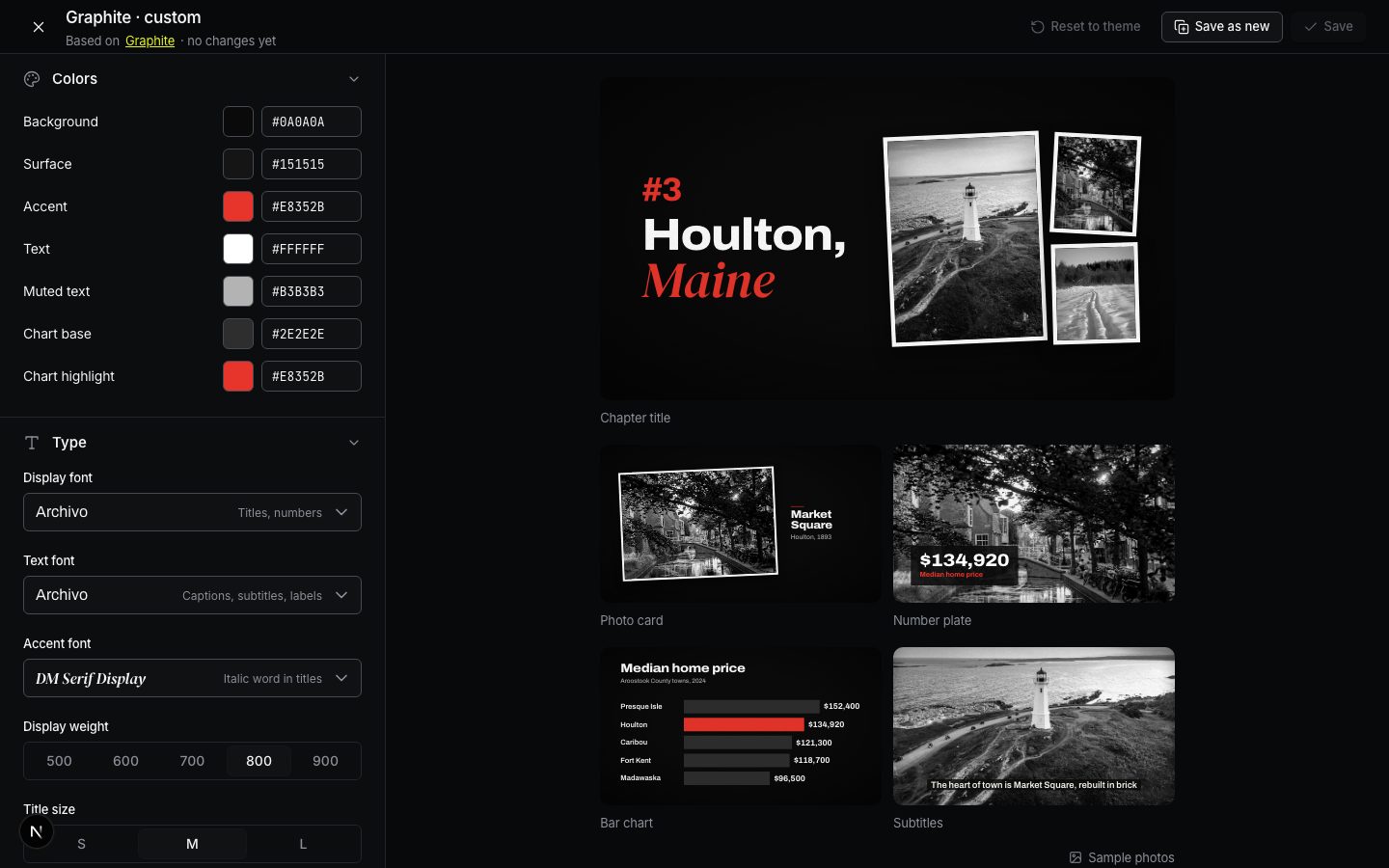The width and height of the screenshot is (1389, 868).
Task: Set display weight to 600
Action: click(x=125, y=761)
